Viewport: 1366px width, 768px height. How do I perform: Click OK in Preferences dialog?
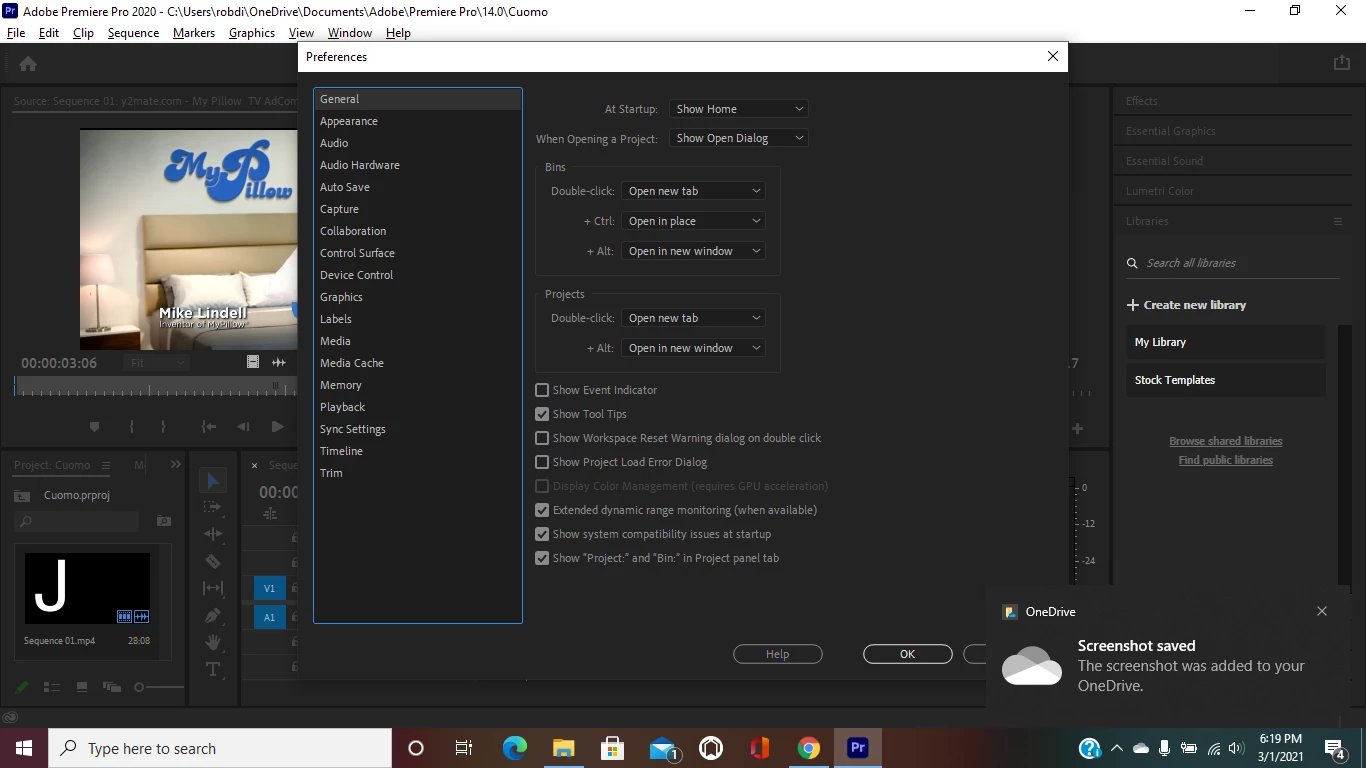pyautogui.click(x=907, y=654)
